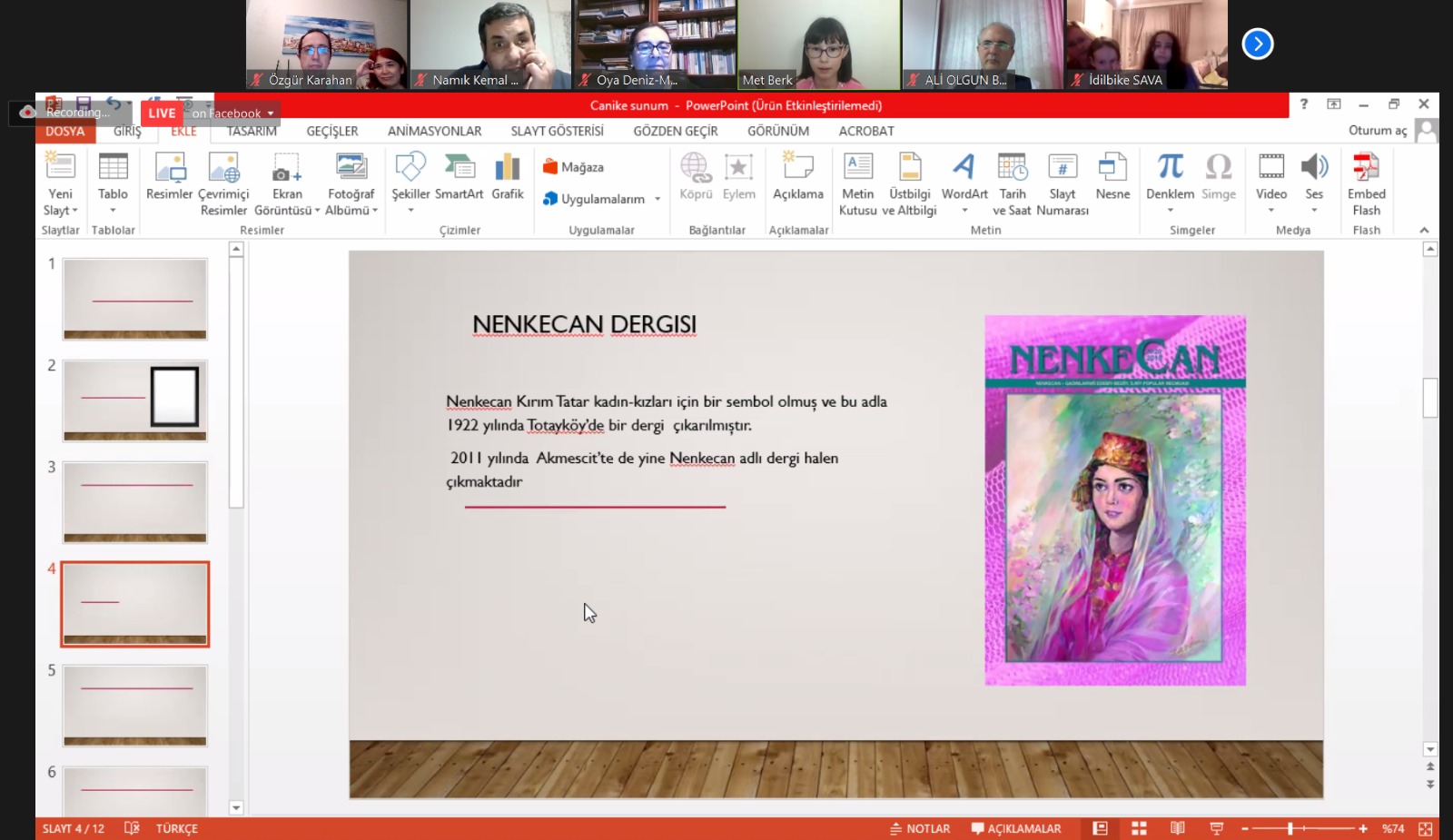Image resolution: width=1453 pixels, height=840 pixels.
Task: Zoom in with the plus button
Action: [x=1363, y=828]
